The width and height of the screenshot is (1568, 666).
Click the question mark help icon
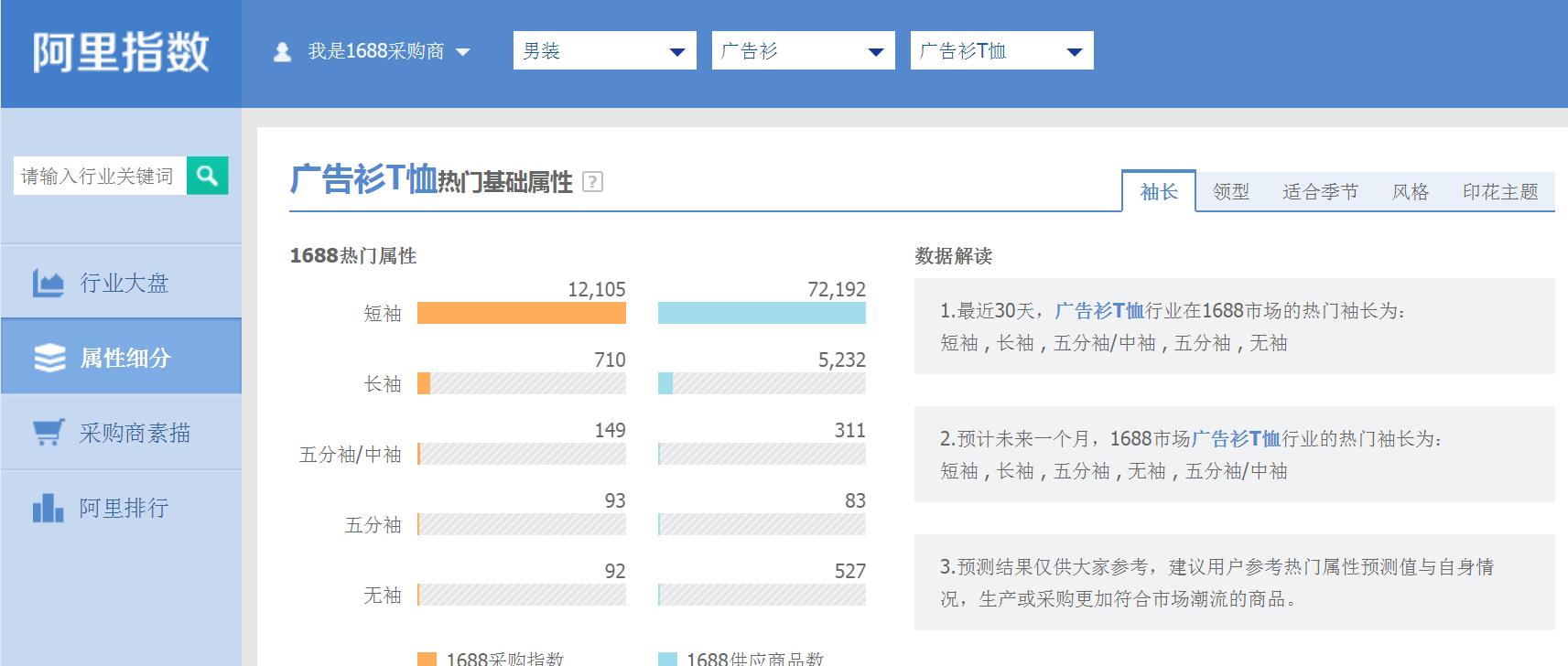[x=592, y=182]
